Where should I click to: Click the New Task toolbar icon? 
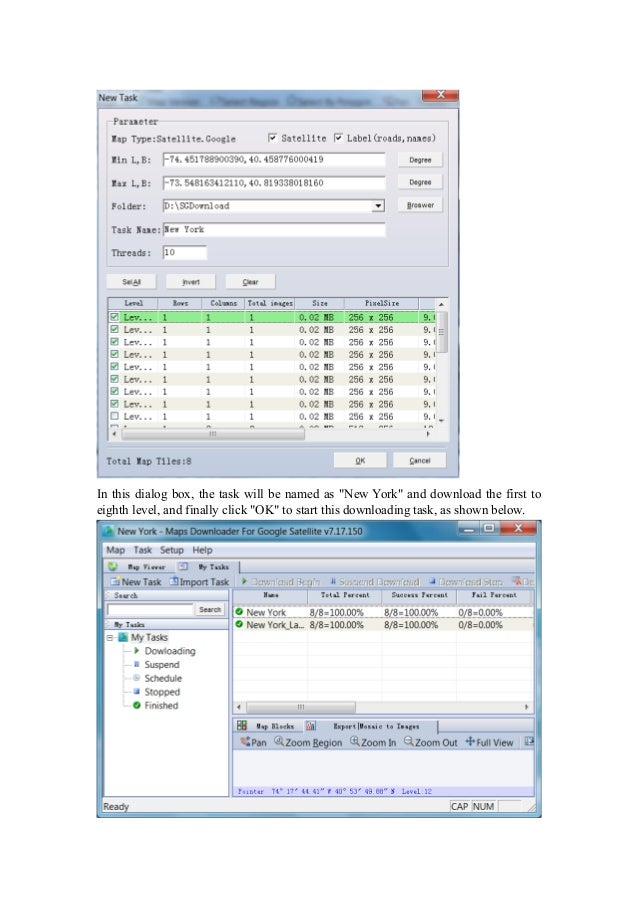[x=115, y=582]
